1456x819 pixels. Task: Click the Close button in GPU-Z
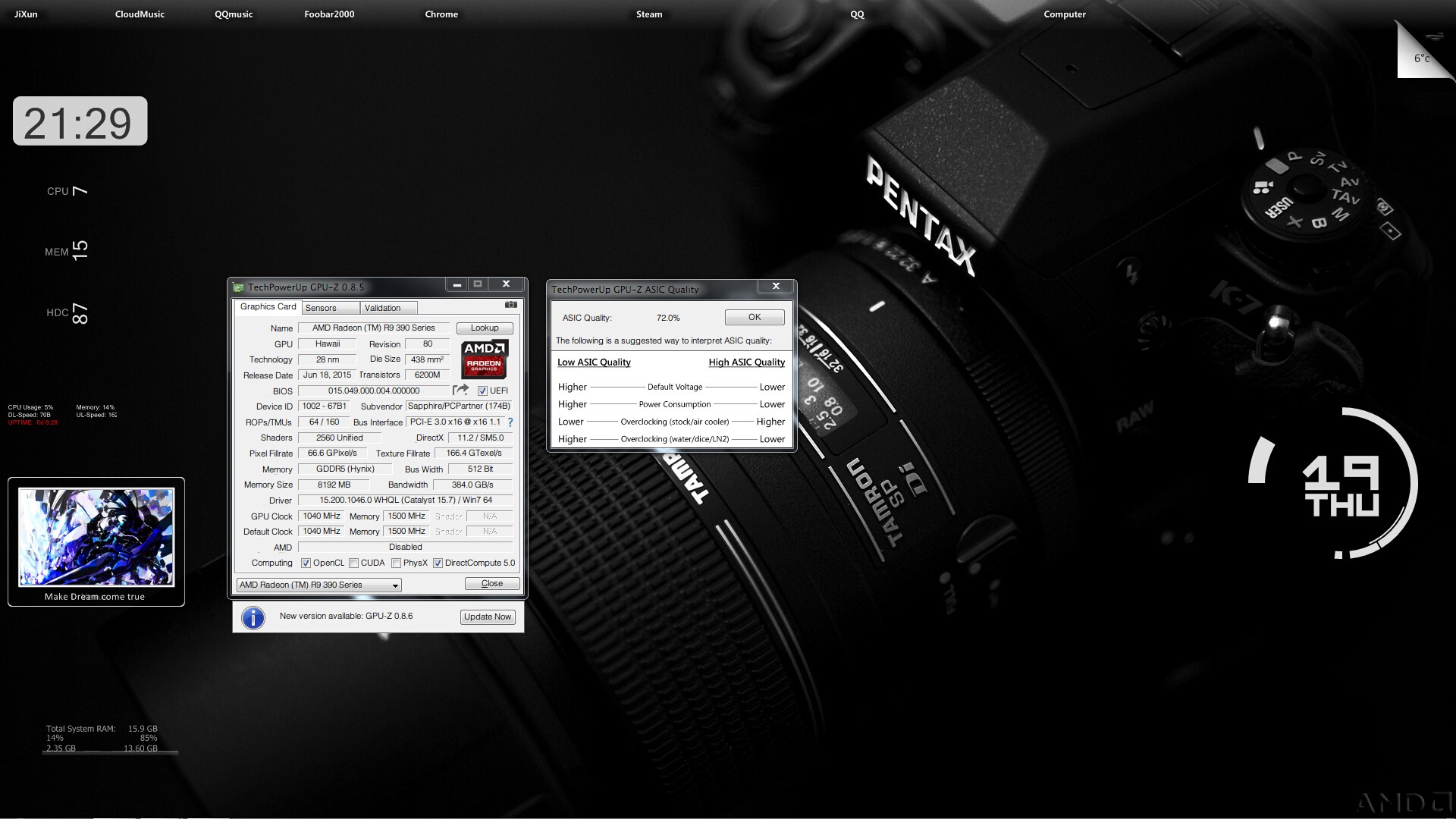pyautogui.click(x=492, y=584)
